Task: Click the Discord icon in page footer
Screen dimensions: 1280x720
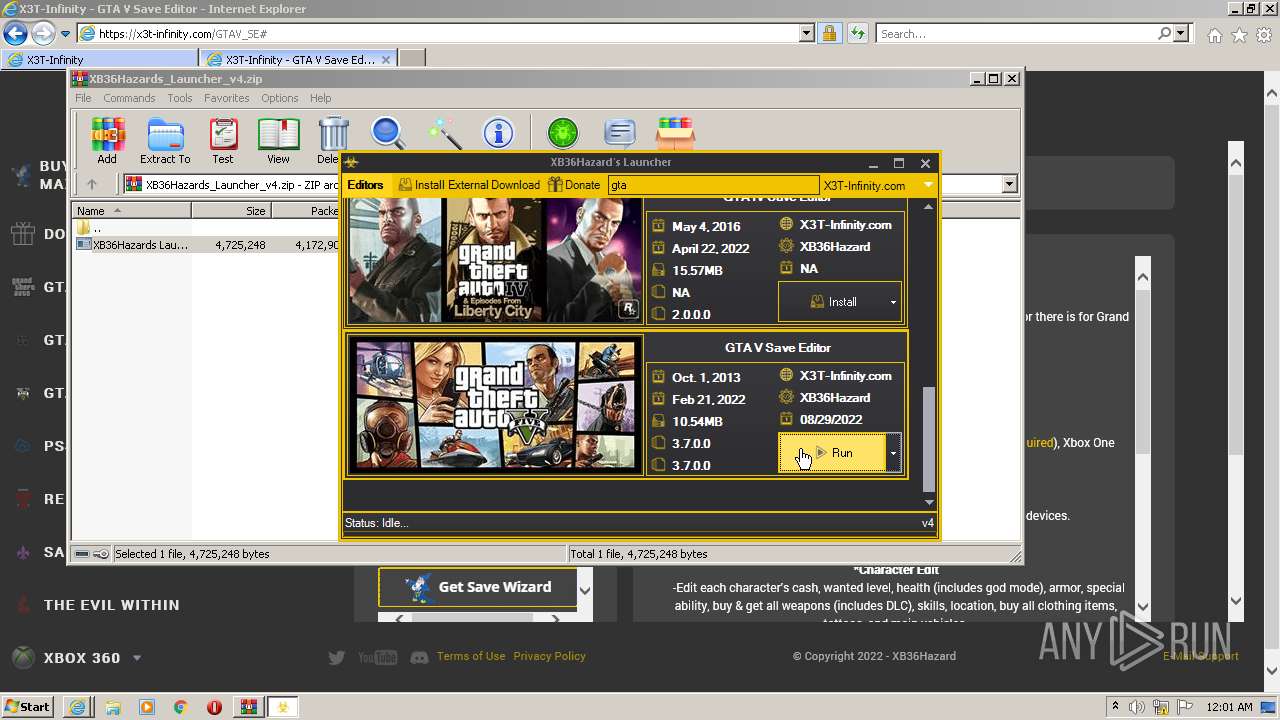Action: (420, 657)
